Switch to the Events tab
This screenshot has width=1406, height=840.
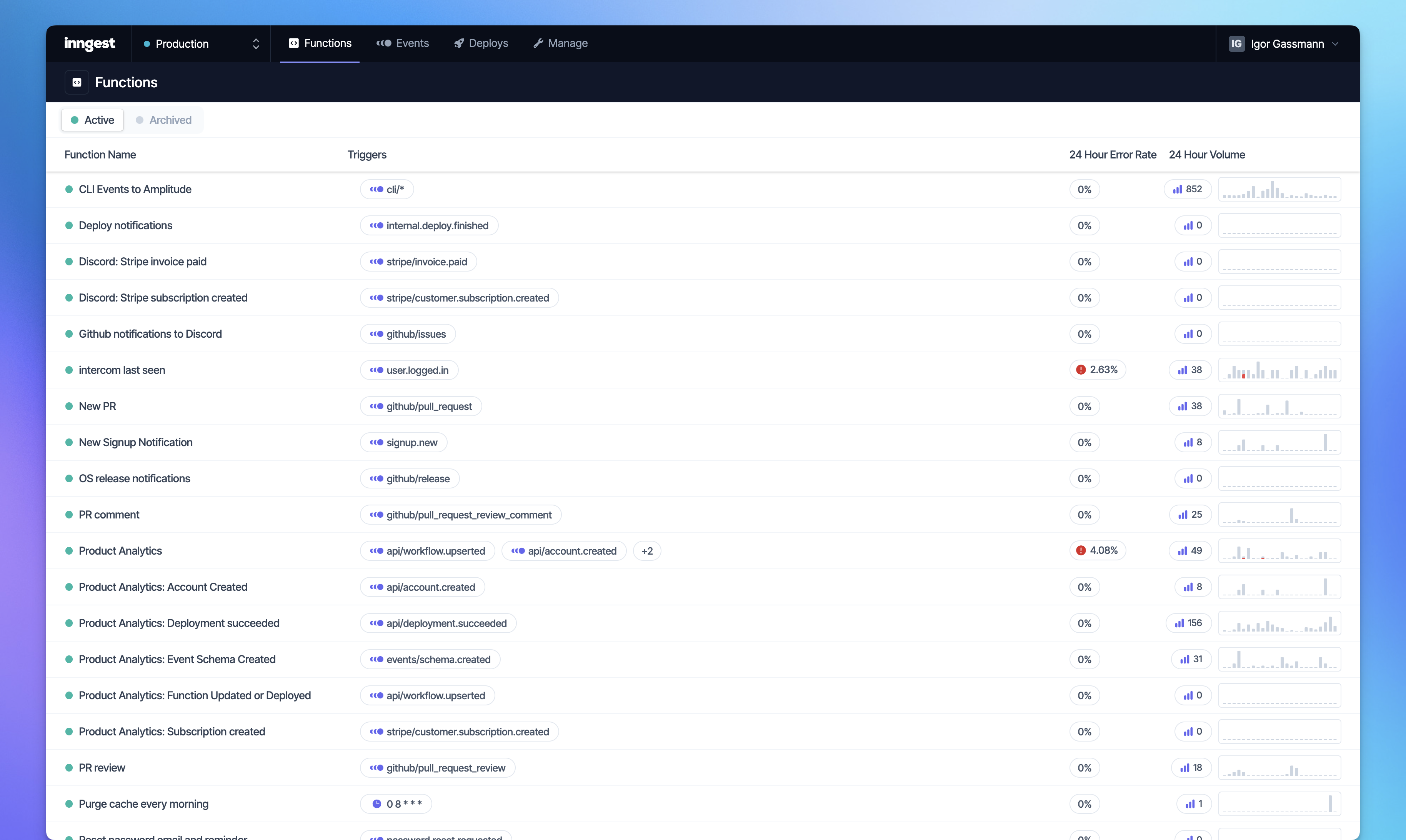(402, 43)
